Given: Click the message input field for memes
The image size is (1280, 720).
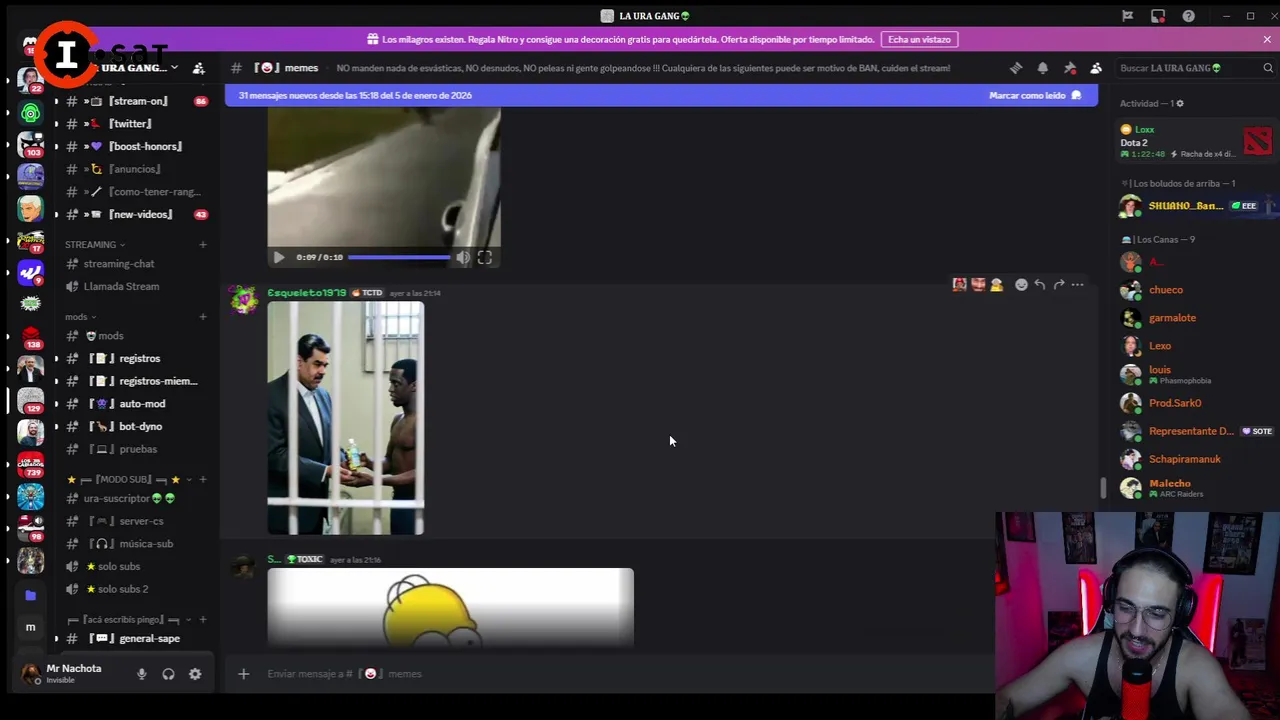Looking at the screenshot, I should [x=620, y=674].
